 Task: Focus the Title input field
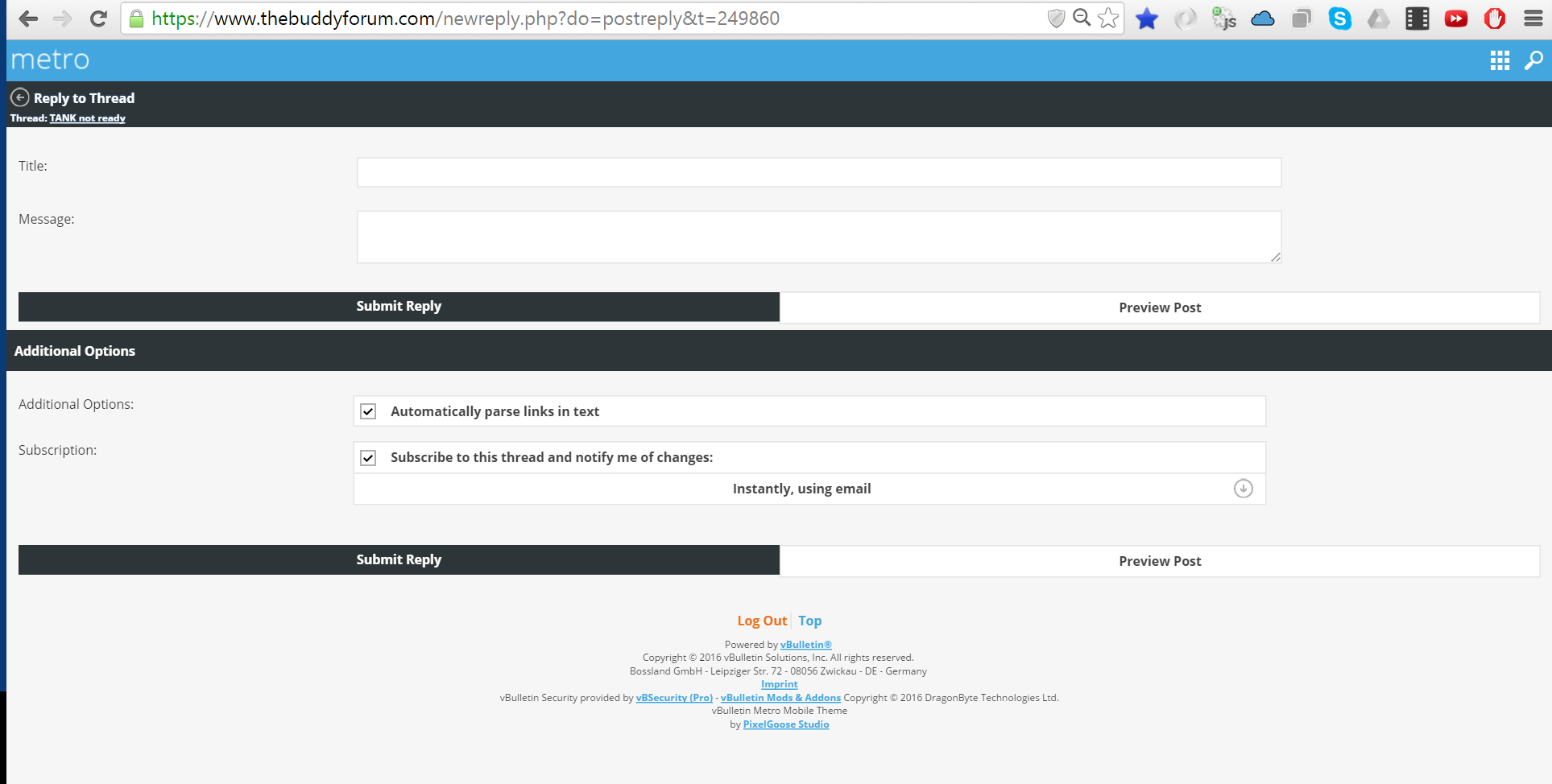click(819, 172)
